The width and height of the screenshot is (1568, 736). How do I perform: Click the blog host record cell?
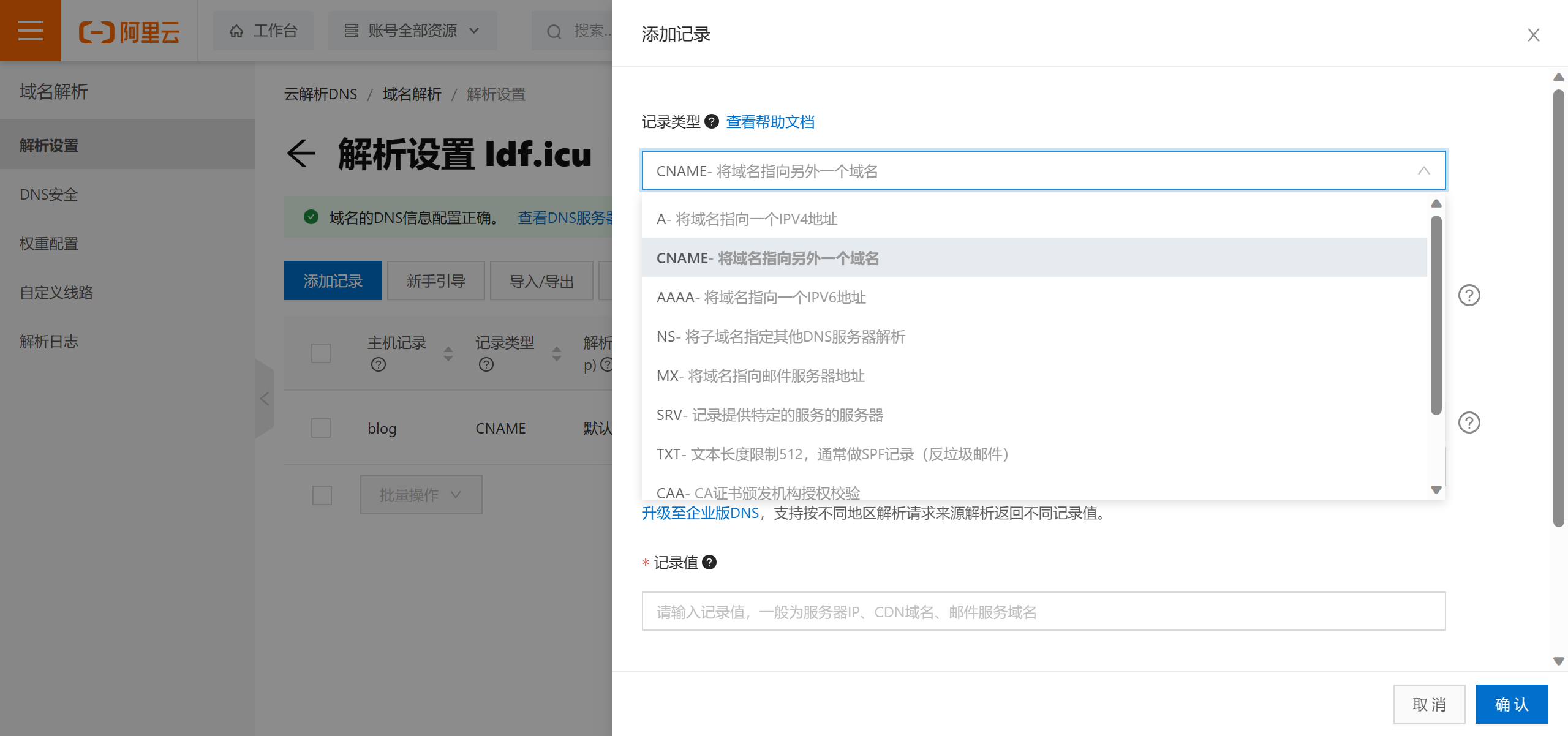pyautogui.click(x=382, y=428)
